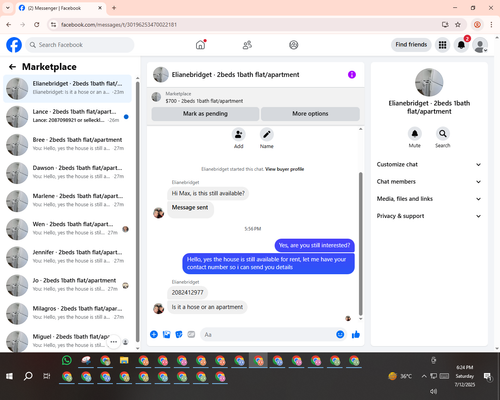
Task: Show hidden system tray icons
Action: (x=424, y=376)
